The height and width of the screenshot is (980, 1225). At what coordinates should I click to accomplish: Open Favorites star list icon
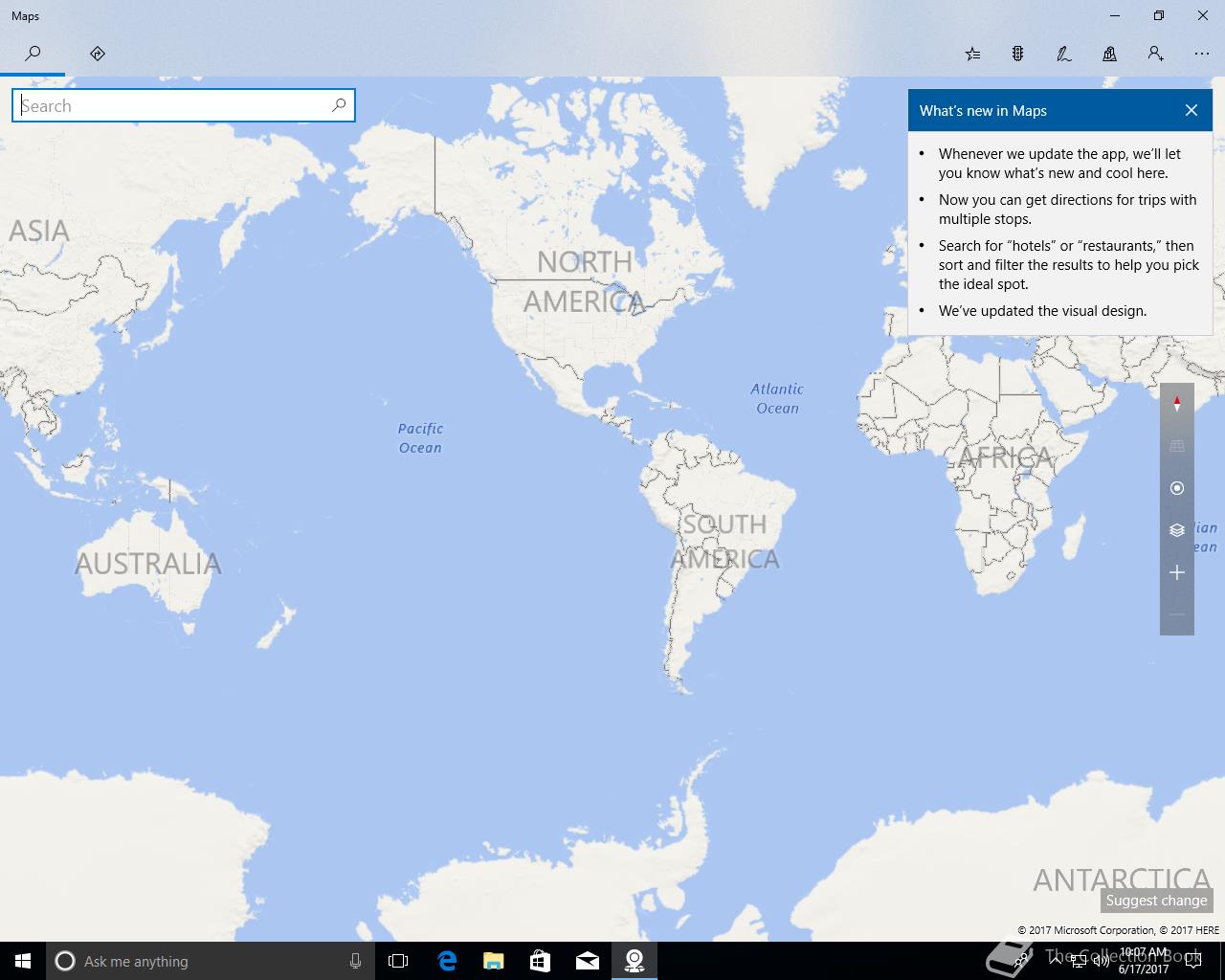click(972, 54)
